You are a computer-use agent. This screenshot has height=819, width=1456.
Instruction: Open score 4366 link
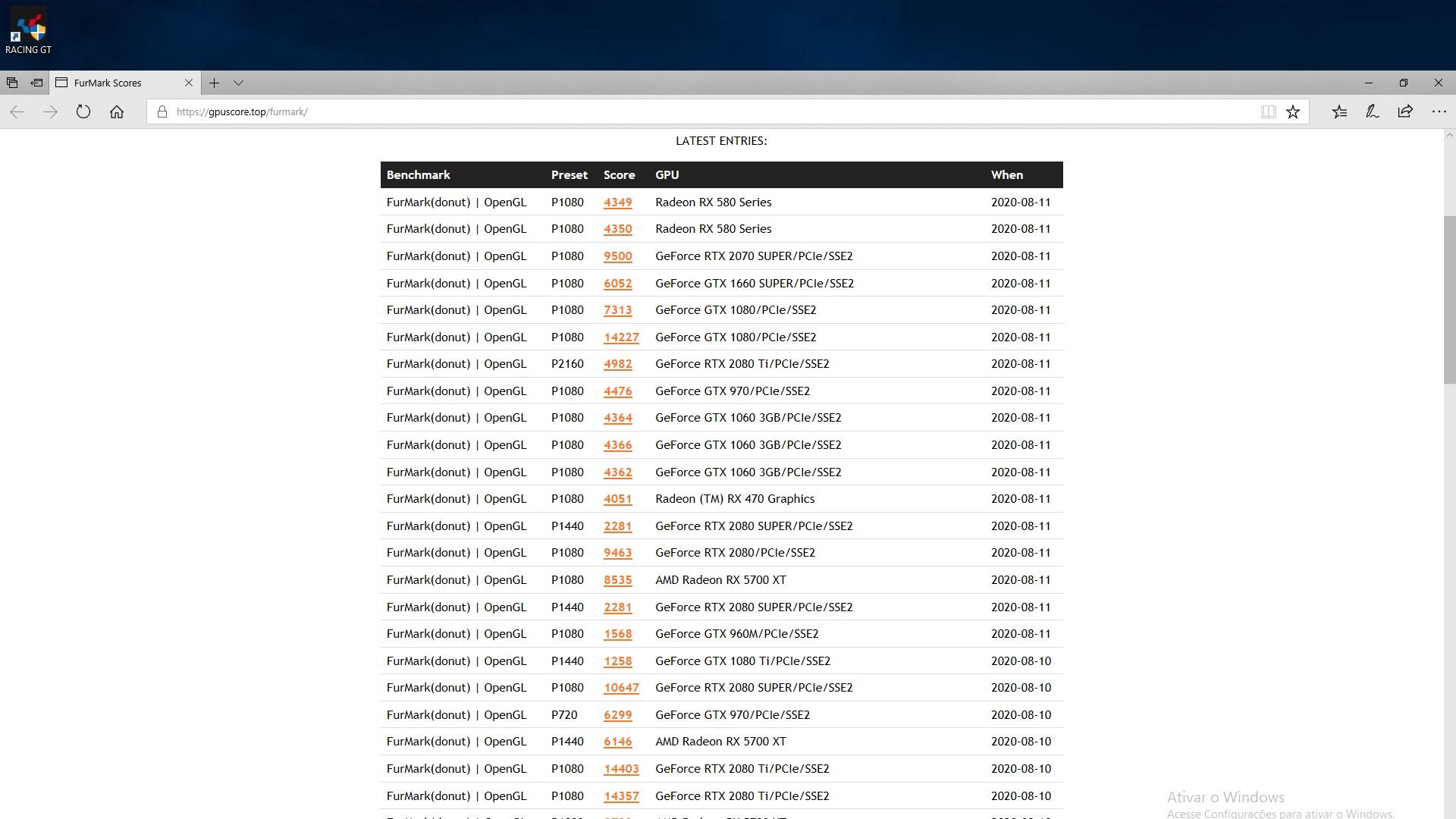click(617, 445)
